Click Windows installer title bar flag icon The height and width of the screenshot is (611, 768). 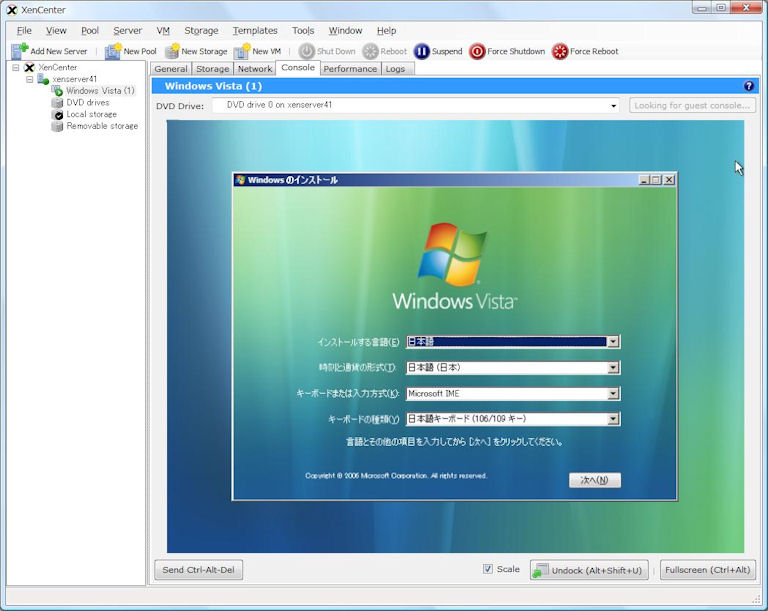point(240,180)
